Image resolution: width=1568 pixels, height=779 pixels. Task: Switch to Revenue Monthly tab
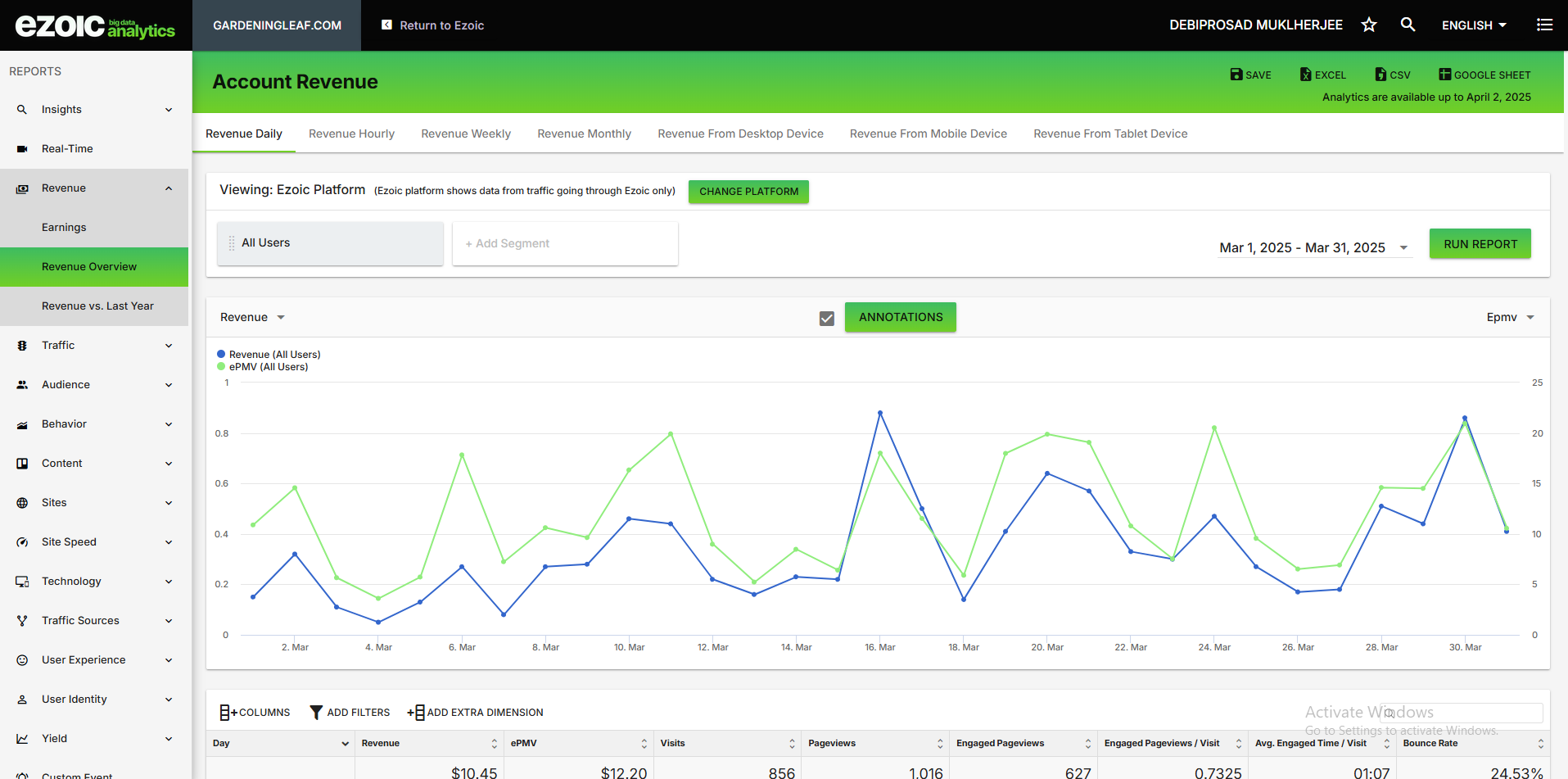[x=584, y=134]
